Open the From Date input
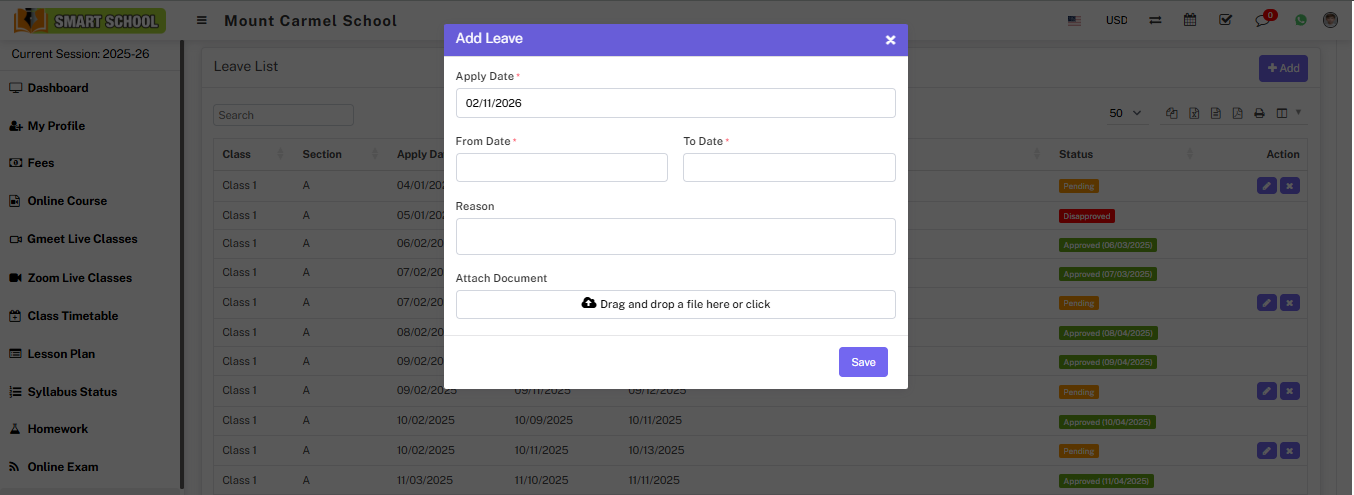The height and width of the screenshot is (495, 1354). click(x=561, y=168)
